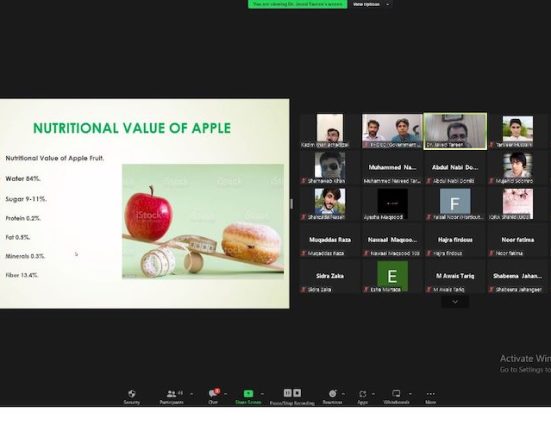Select the Shehzada Hasan participant tile
This screenshot has width=551, height=431.
(330, 204)
